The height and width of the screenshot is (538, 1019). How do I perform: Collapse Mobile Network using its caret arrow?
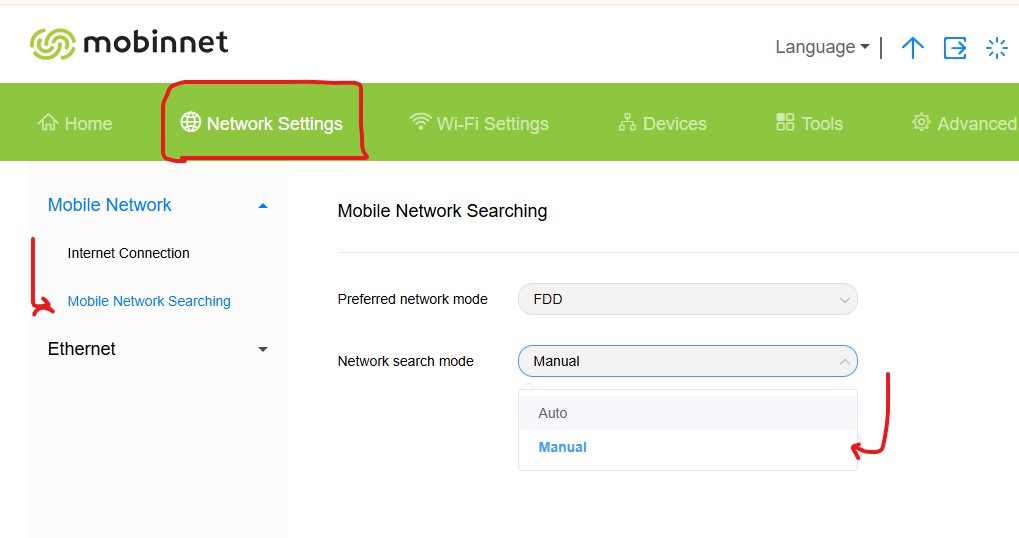click(263, 205)
